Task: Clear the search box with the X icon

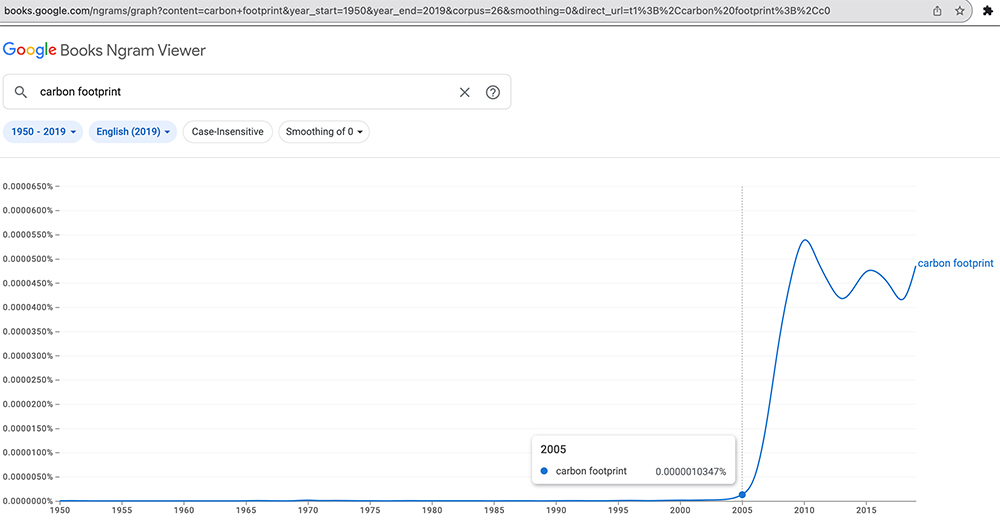Action: (464, 92)
